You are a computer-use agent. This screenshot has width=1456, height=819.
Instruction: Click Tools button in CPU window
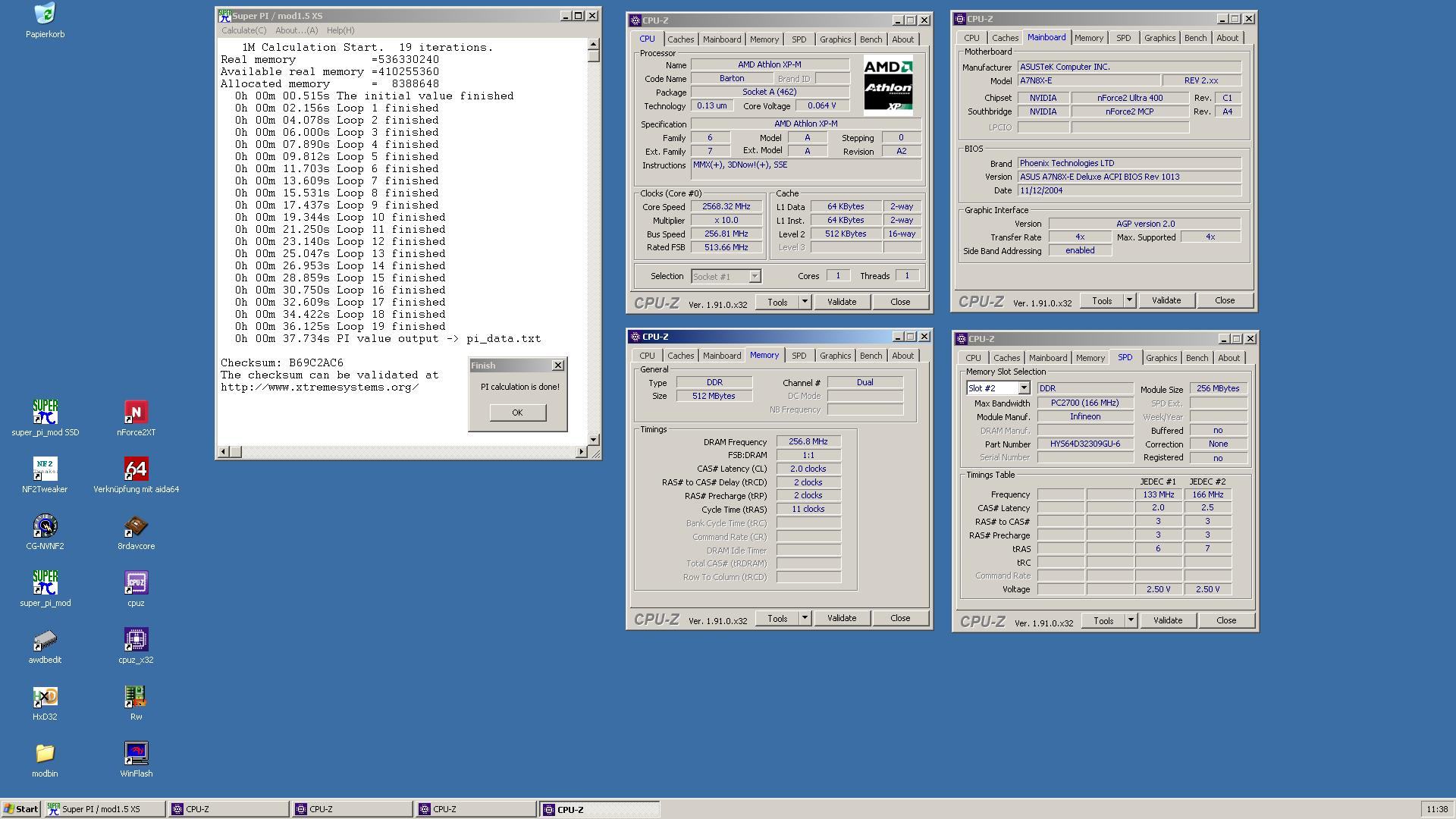(777, 302)
